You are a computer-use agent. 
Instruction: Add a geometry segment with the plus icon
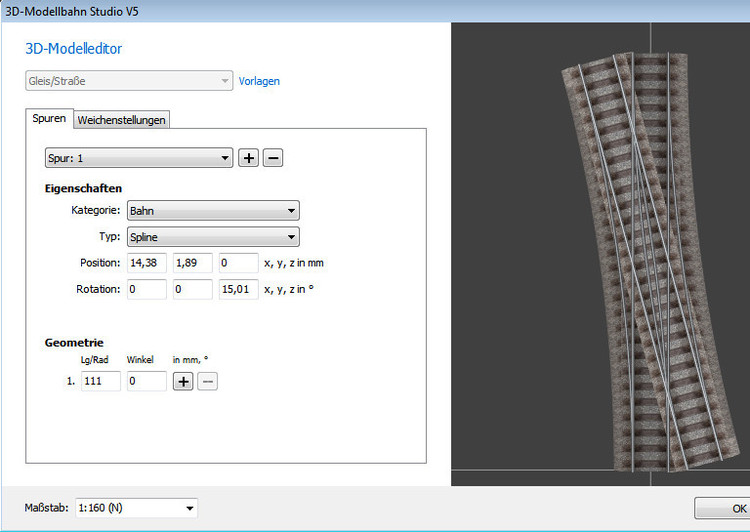[x=183, y=381]
